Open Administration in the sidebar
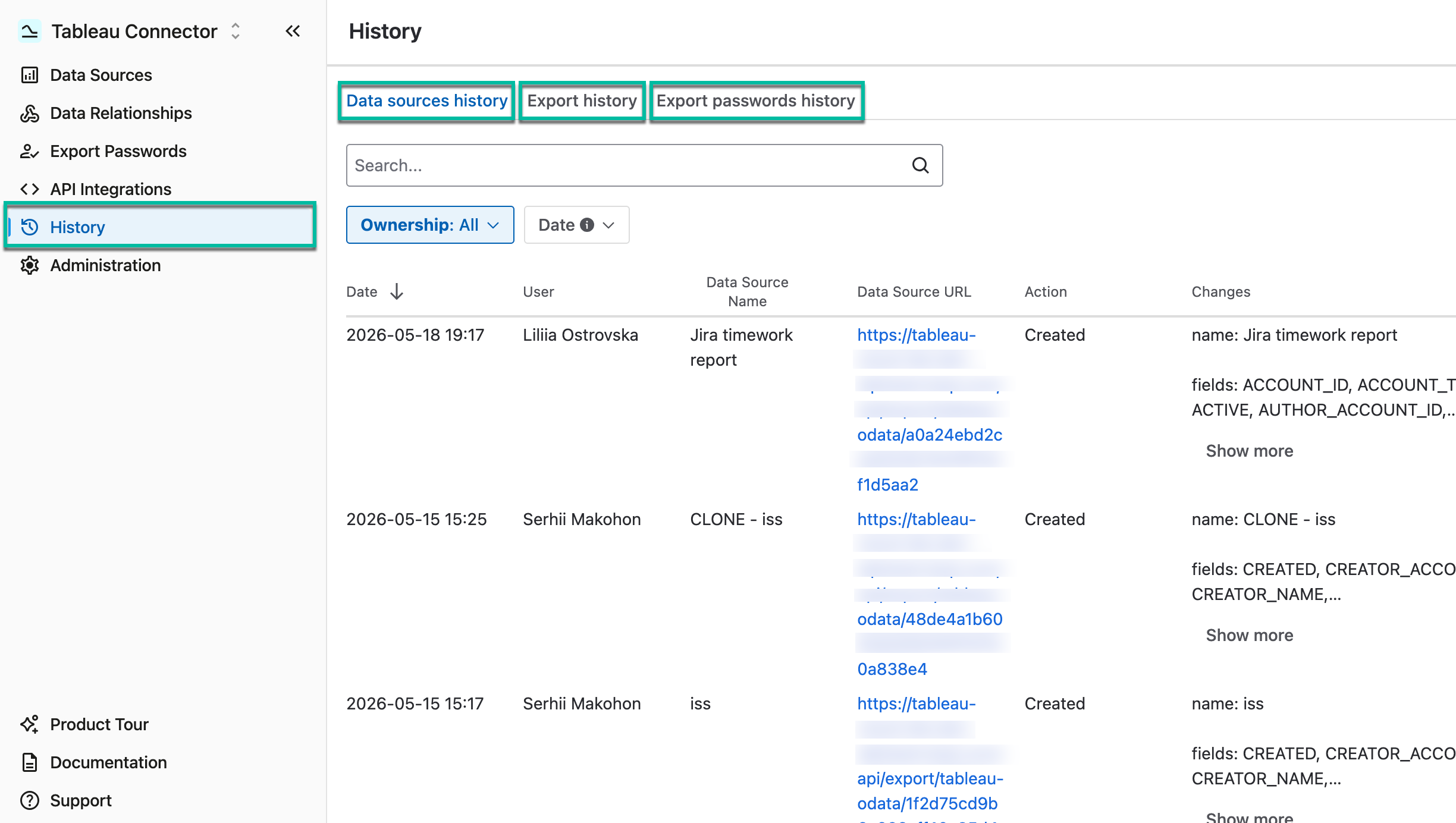 pos(105,265)
